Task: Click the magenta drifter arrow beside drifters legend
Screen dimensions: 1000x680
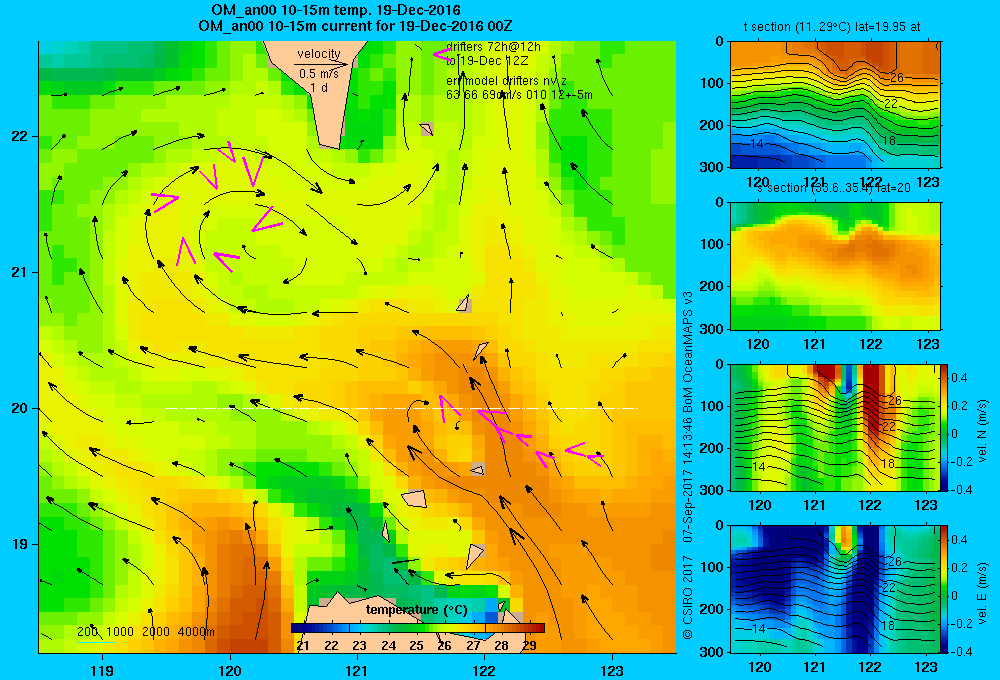Action: pyautogui.click(x=442, y=55)
